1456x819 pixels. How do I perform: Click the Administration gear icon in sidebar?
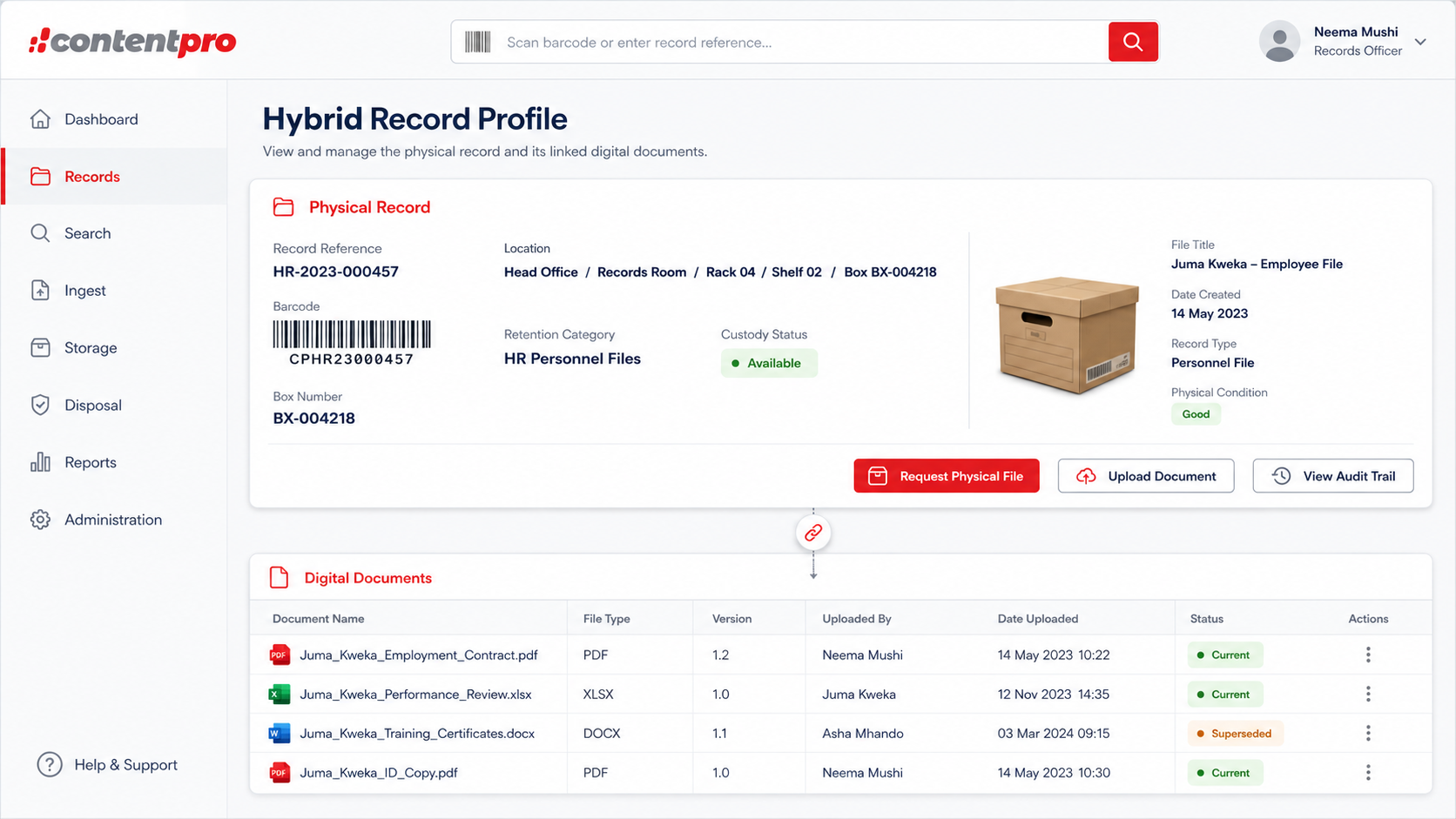point(40,520)
